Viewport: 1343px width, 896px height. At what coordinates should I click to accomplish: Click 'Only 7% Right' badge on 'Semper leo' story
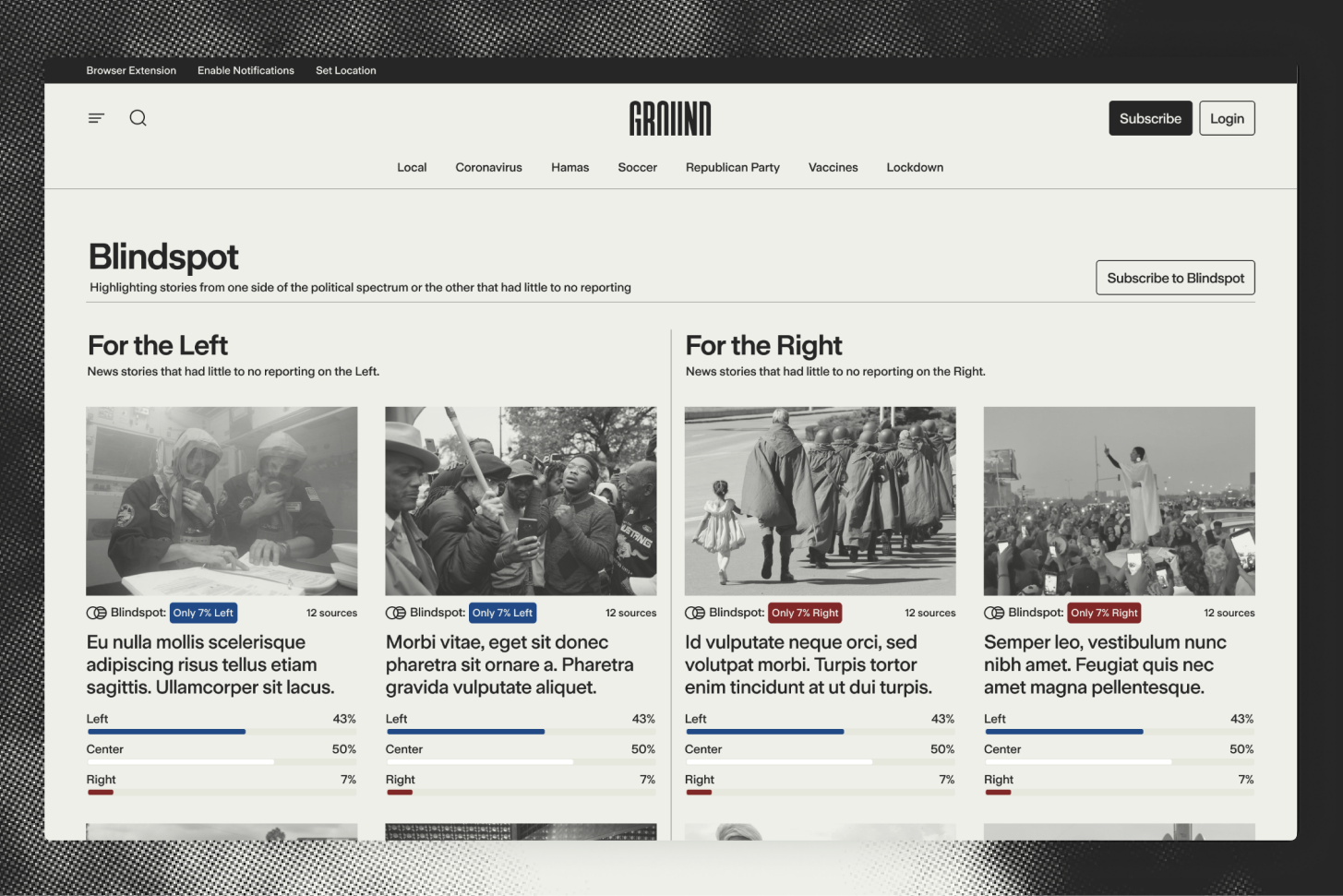pos(1104,613)
